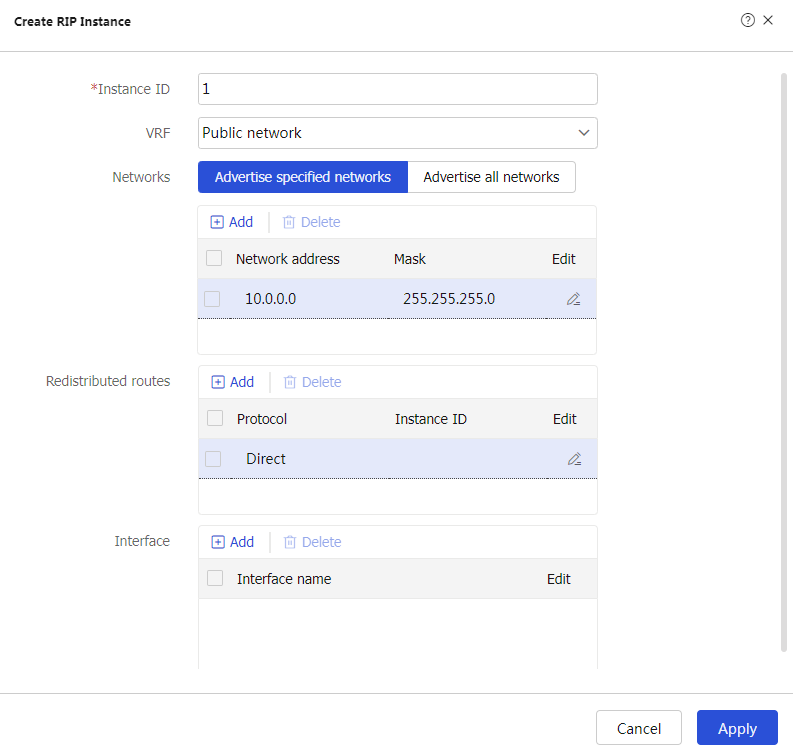Screen dimensions: 793x754
Task: Add a network in Networks section
Action: pos(232,222)
